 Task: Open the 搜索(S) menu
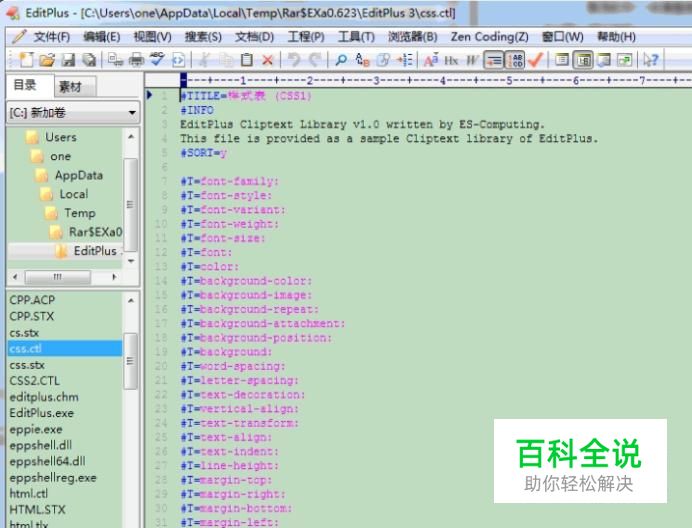point(203,37)
